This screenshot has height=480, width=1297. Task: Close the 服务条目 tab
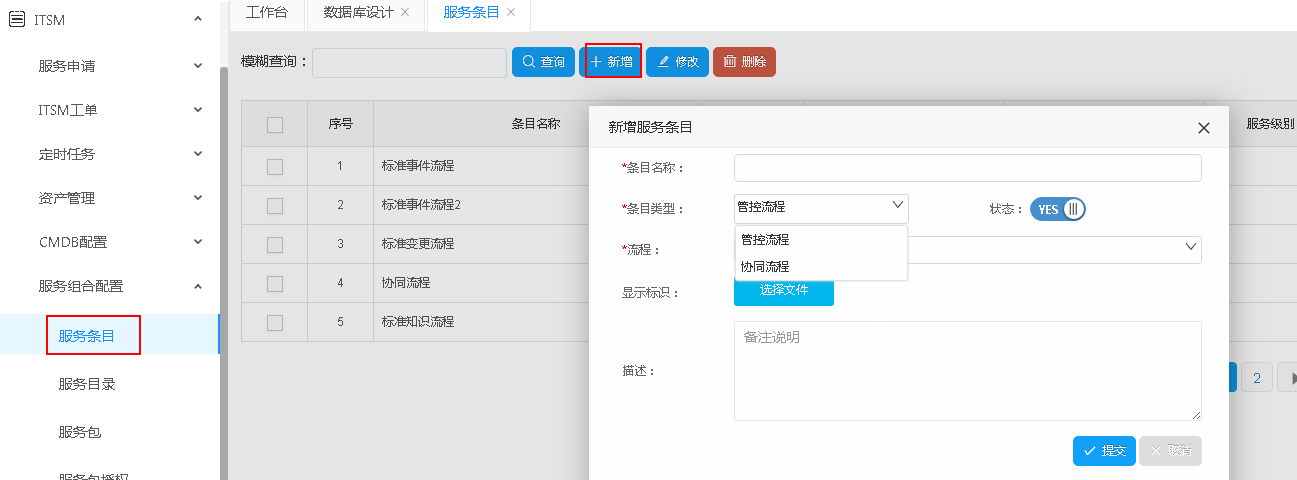[511, 12]
